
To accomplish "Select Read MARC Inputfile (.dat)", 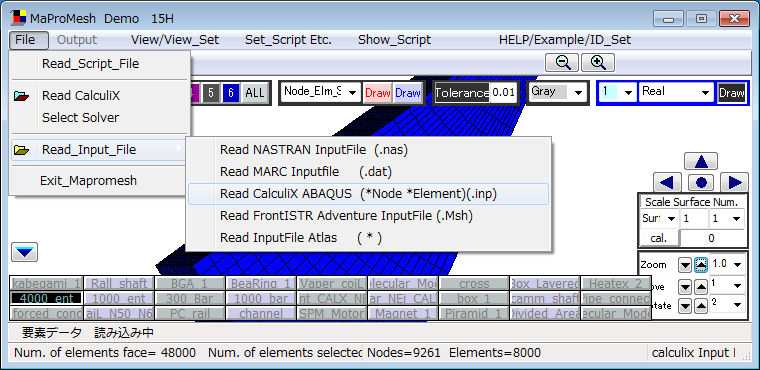I will click(x=368, y=172).
